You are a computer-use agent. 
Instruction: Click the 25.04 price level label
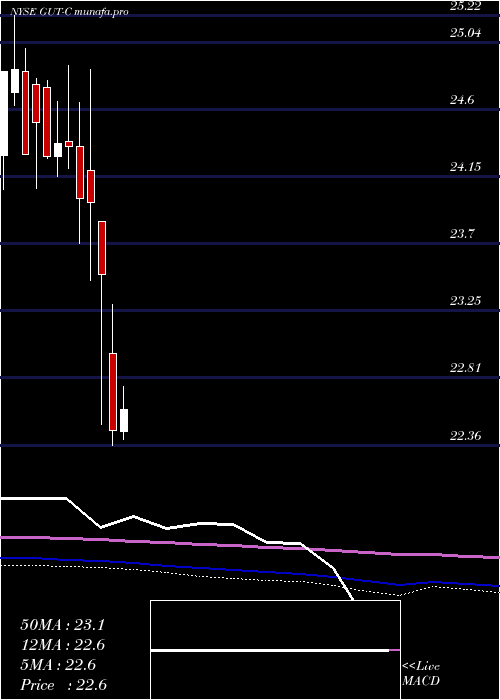click(x=465, y=33)
